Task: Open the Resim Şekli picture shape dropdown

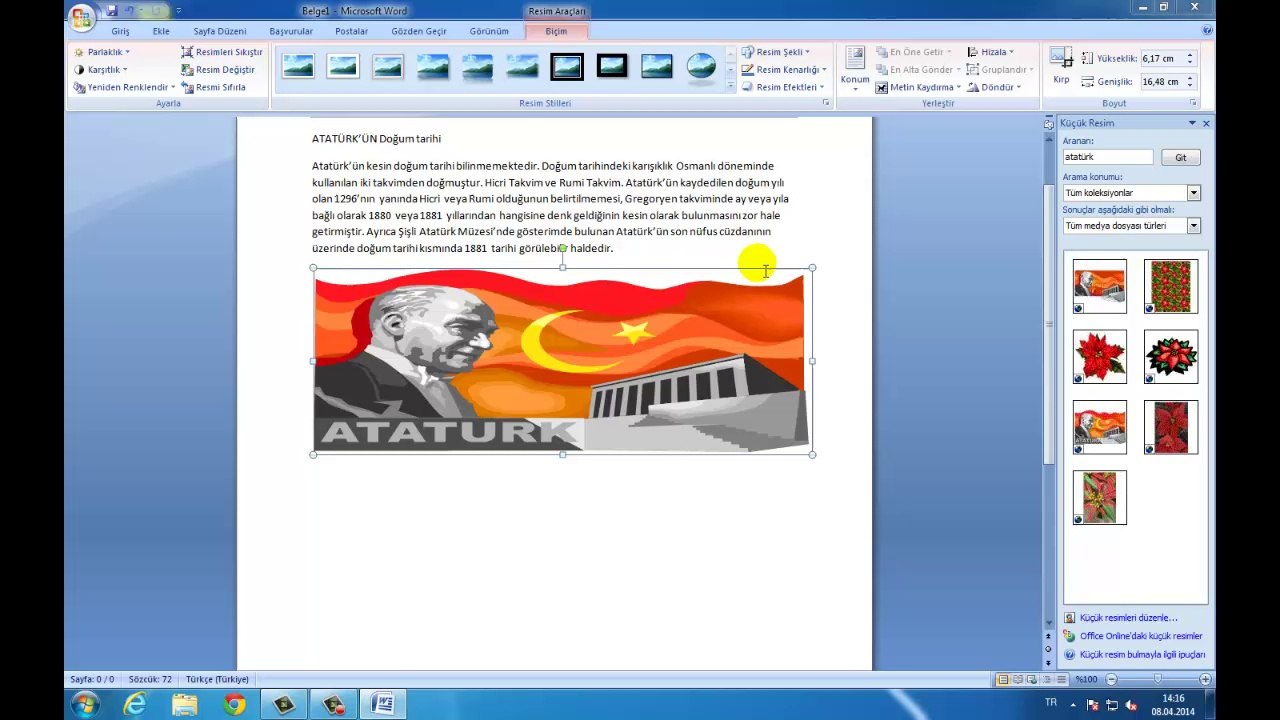Action: click(775, 52)
